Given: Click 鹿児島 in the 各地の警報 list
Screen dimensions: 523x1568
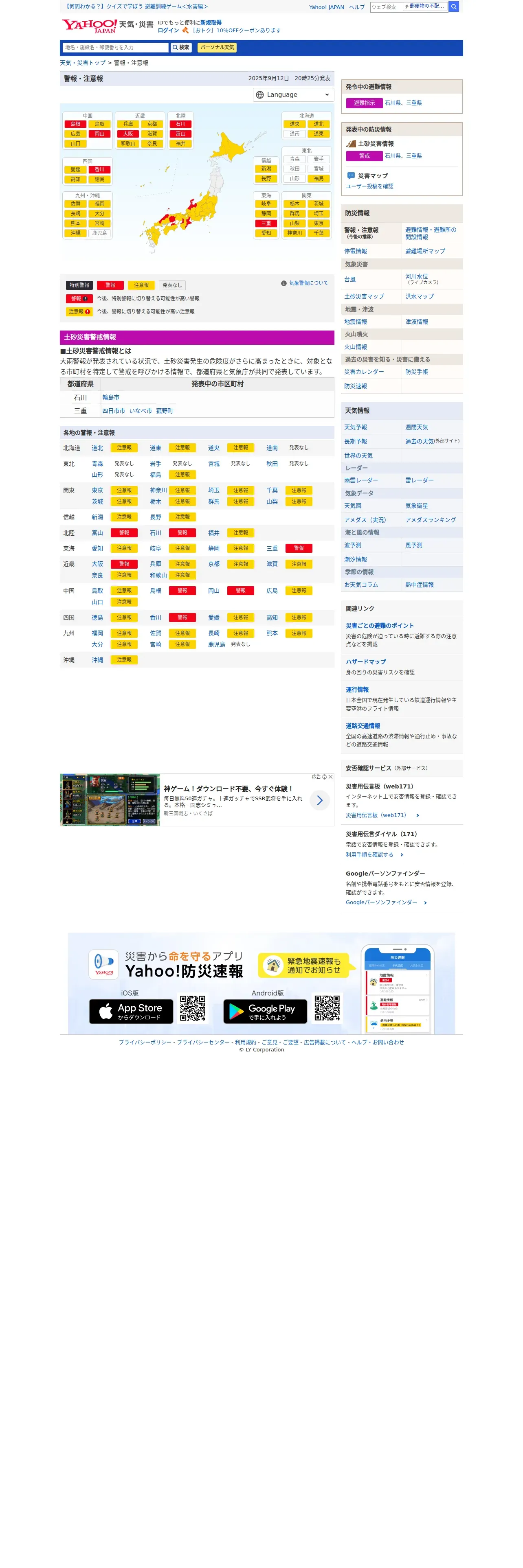Looking at the screenshot, I should [217, 645].
